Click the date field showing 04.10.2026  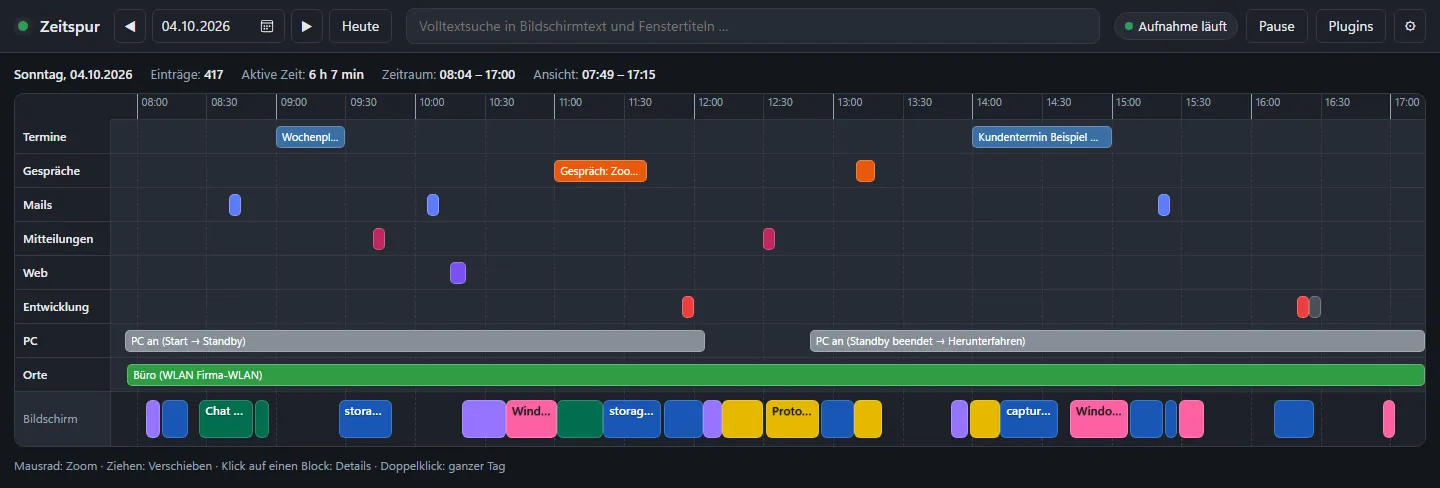(x=218, y=26)
